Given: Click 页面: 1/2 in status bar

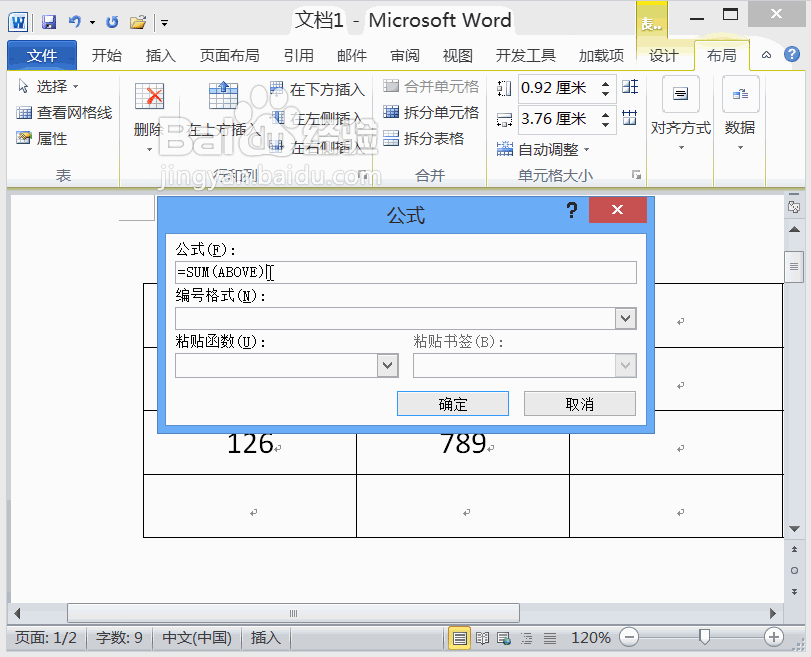Looking at the screenshot, I should point(46,638).
